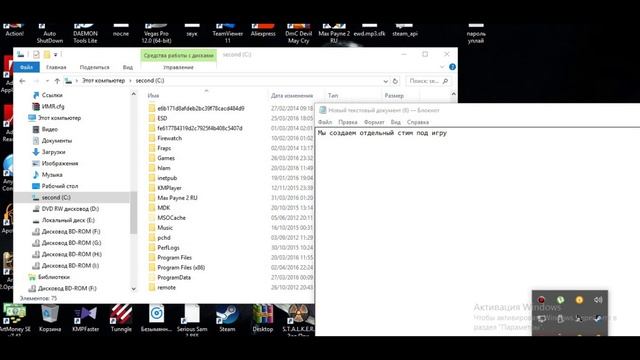The height and width of the screenshot is (360, 640).
Task: Launch the Auto ShutDown desktop icon
Action: pos(50,34)
